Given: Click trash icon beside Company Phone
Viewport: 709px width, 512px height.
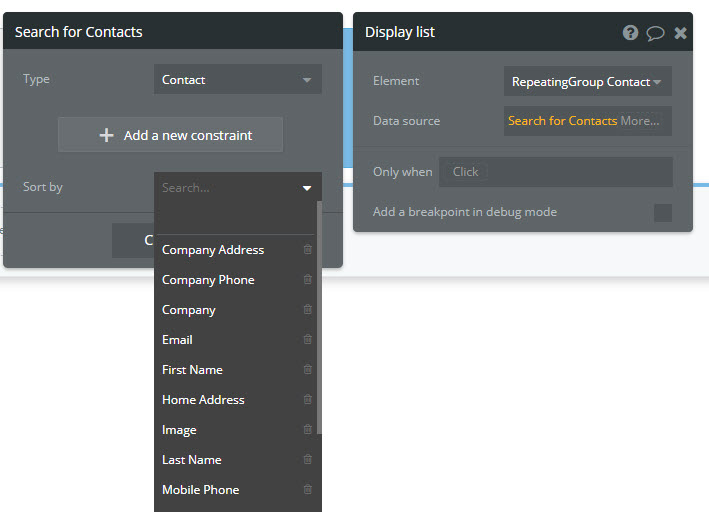Looking at the screenshot, I should coord(307,280).
